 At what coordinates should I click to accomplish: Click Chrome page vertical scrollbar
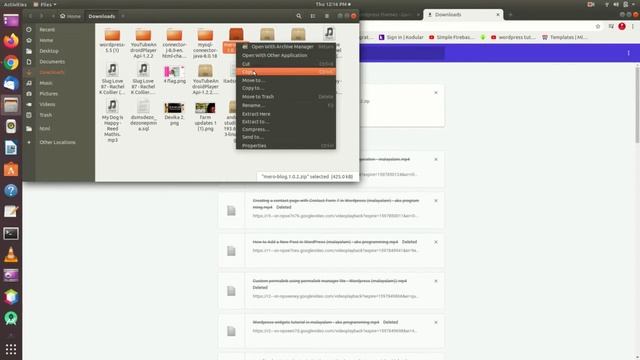point(637,104)
